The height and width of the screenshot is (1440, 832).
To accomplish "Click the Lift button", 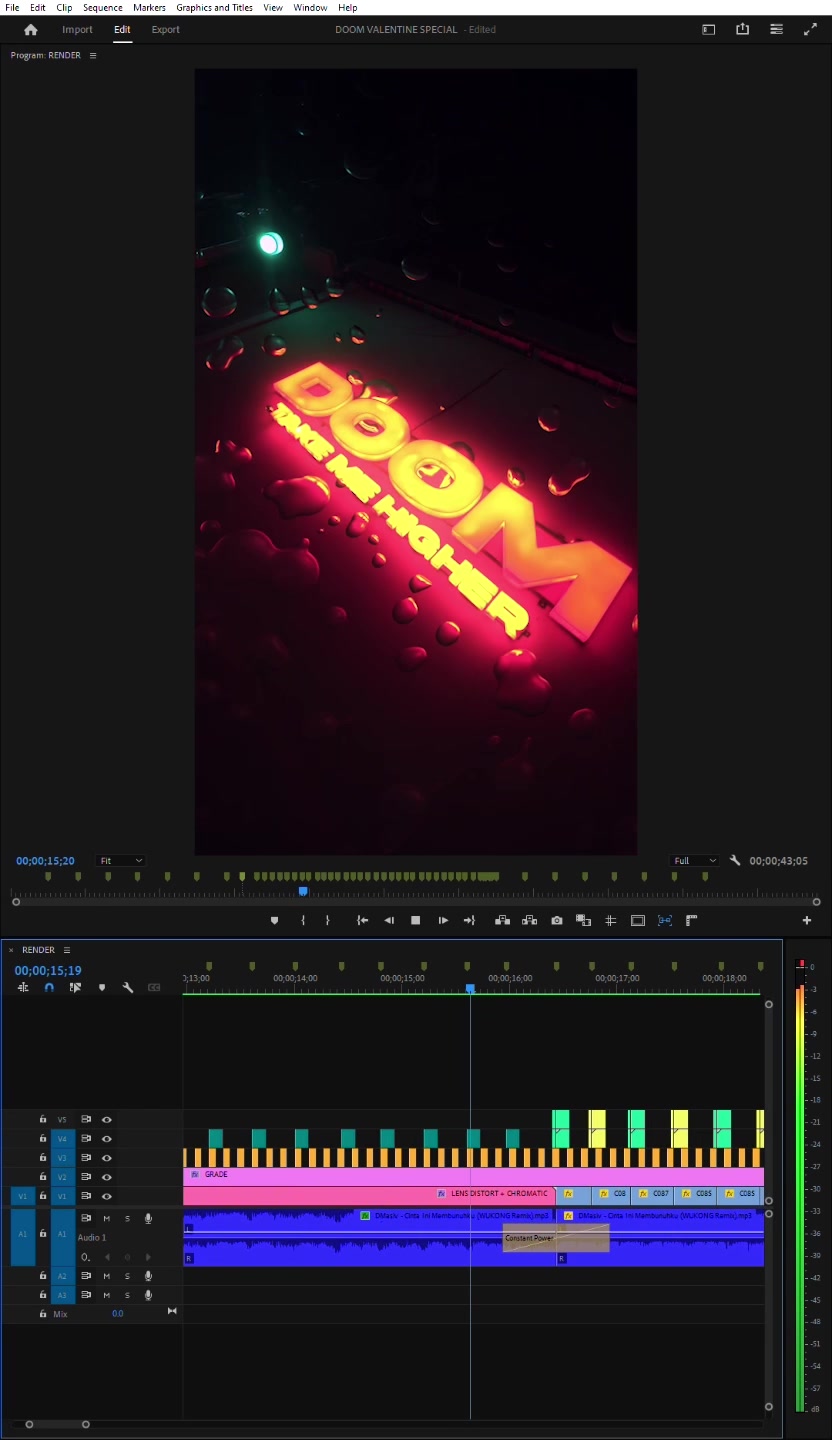I will [503, 921].
